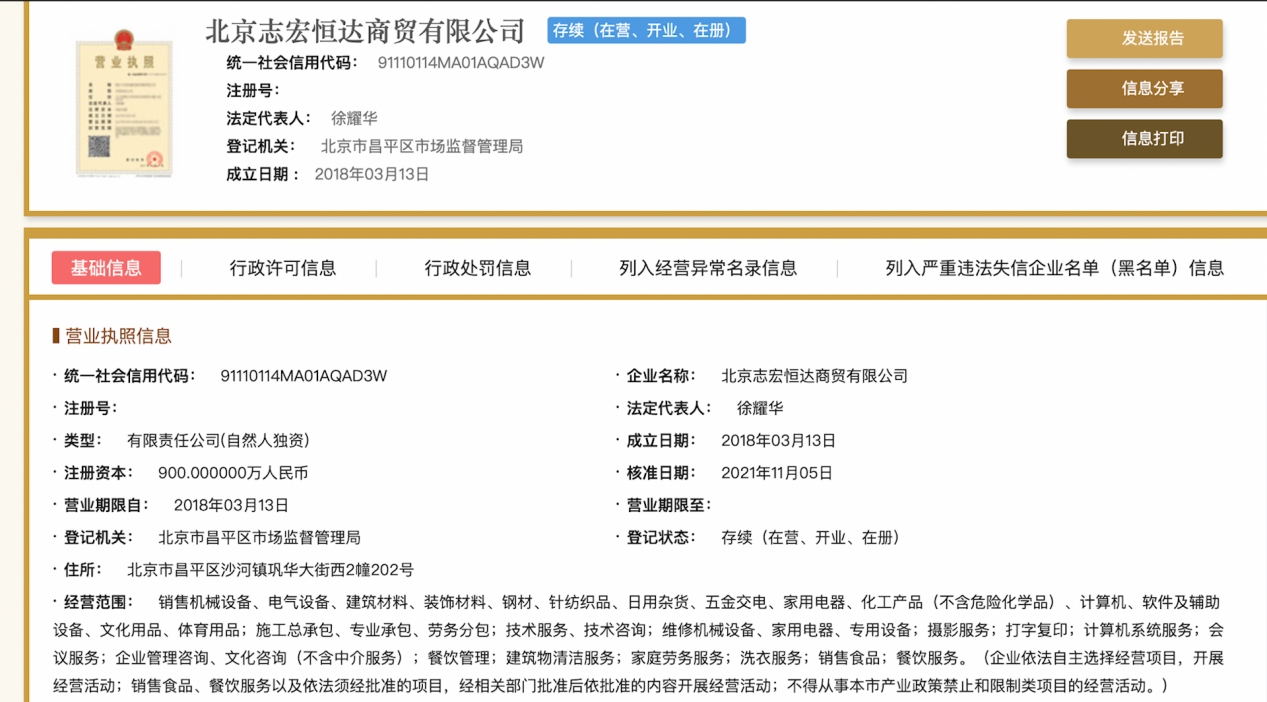Image resolution: width=1267 pixels, height=702 pixels.
Task: Click header registration authority 北京市昌平区市场监督管理局
Action: 422,146
